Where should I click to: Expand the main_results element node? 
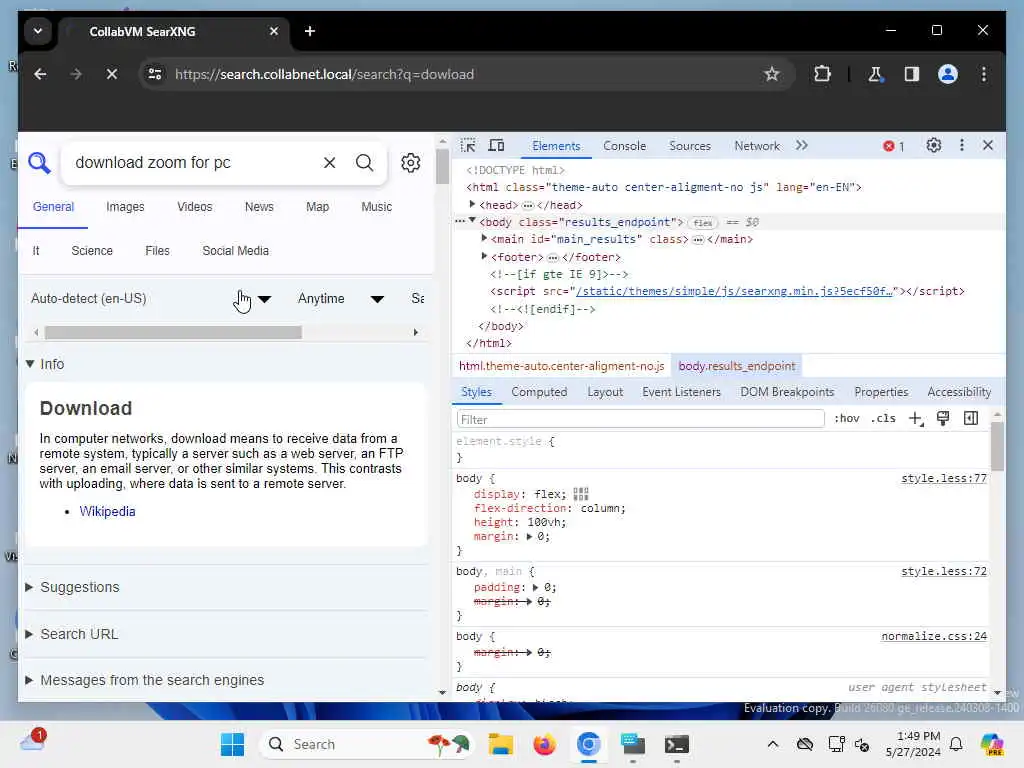point(484,238)
